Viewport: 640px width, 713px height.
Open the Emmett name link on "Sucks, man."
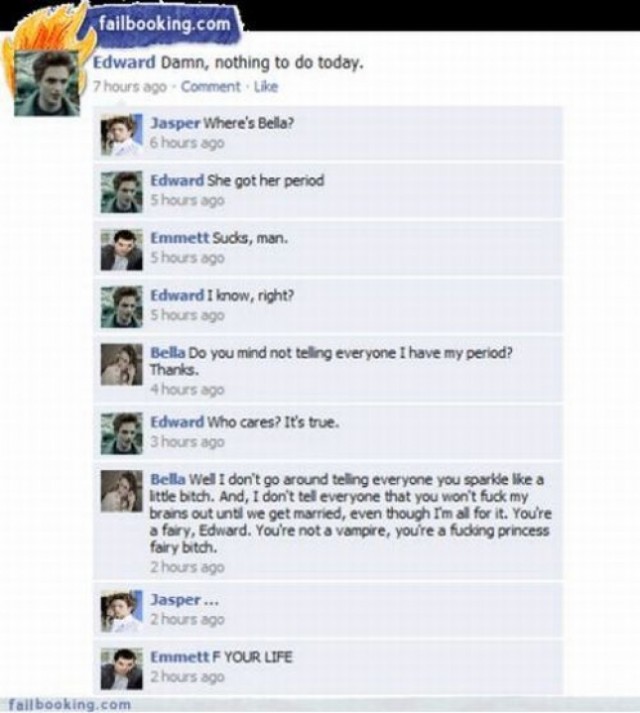click(180, 238)
